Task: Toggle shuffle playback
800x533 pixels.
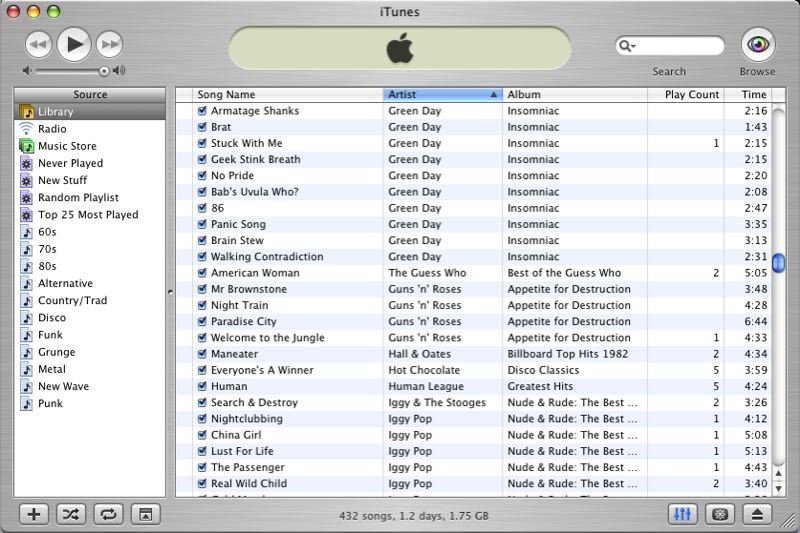Action: point(71,515)
